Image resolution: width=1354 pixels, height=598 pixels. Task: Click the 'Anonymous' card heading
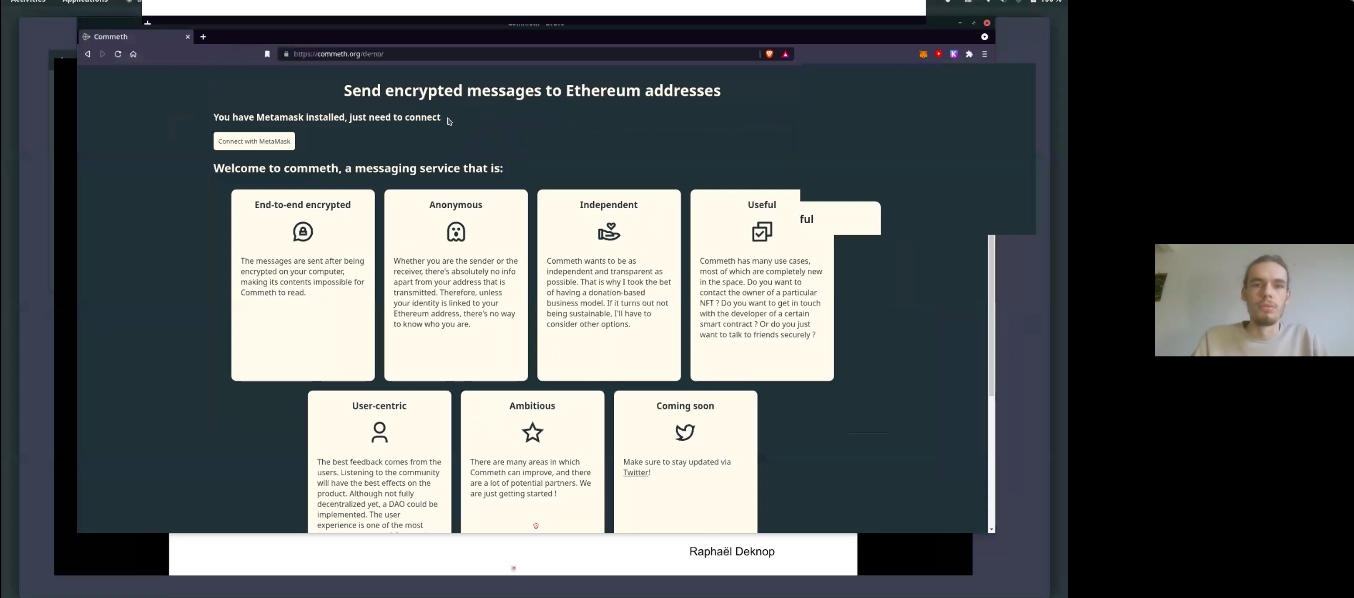(x=456, y=205)
